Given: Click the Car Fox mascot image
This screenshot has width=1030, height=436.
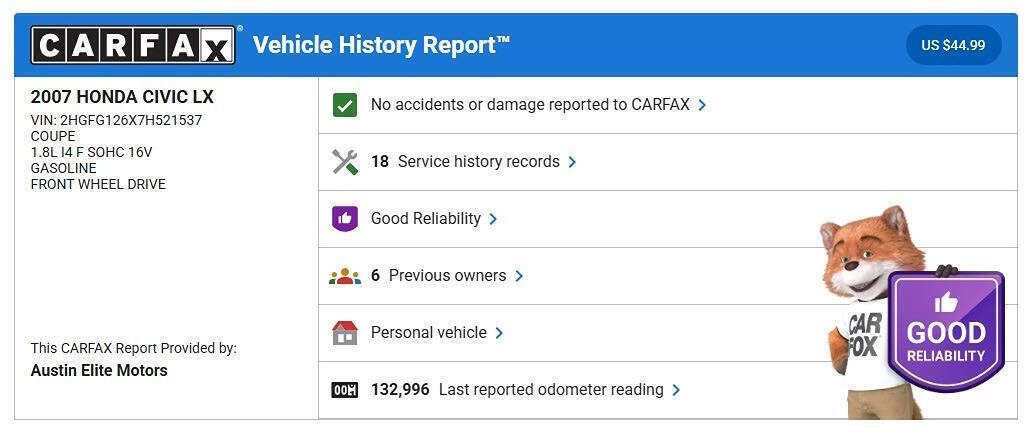Looking at the screenshot, I should [858, 300].
